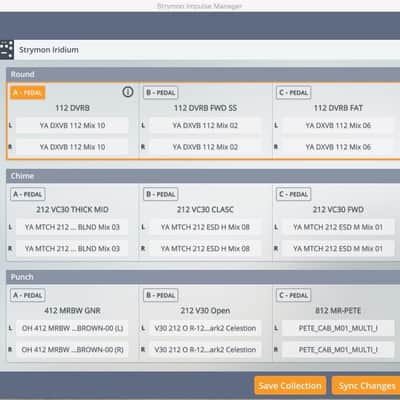Click the Save Collection button
The height and width of the screenshot is (400, 400).
(x=290, y=386)
